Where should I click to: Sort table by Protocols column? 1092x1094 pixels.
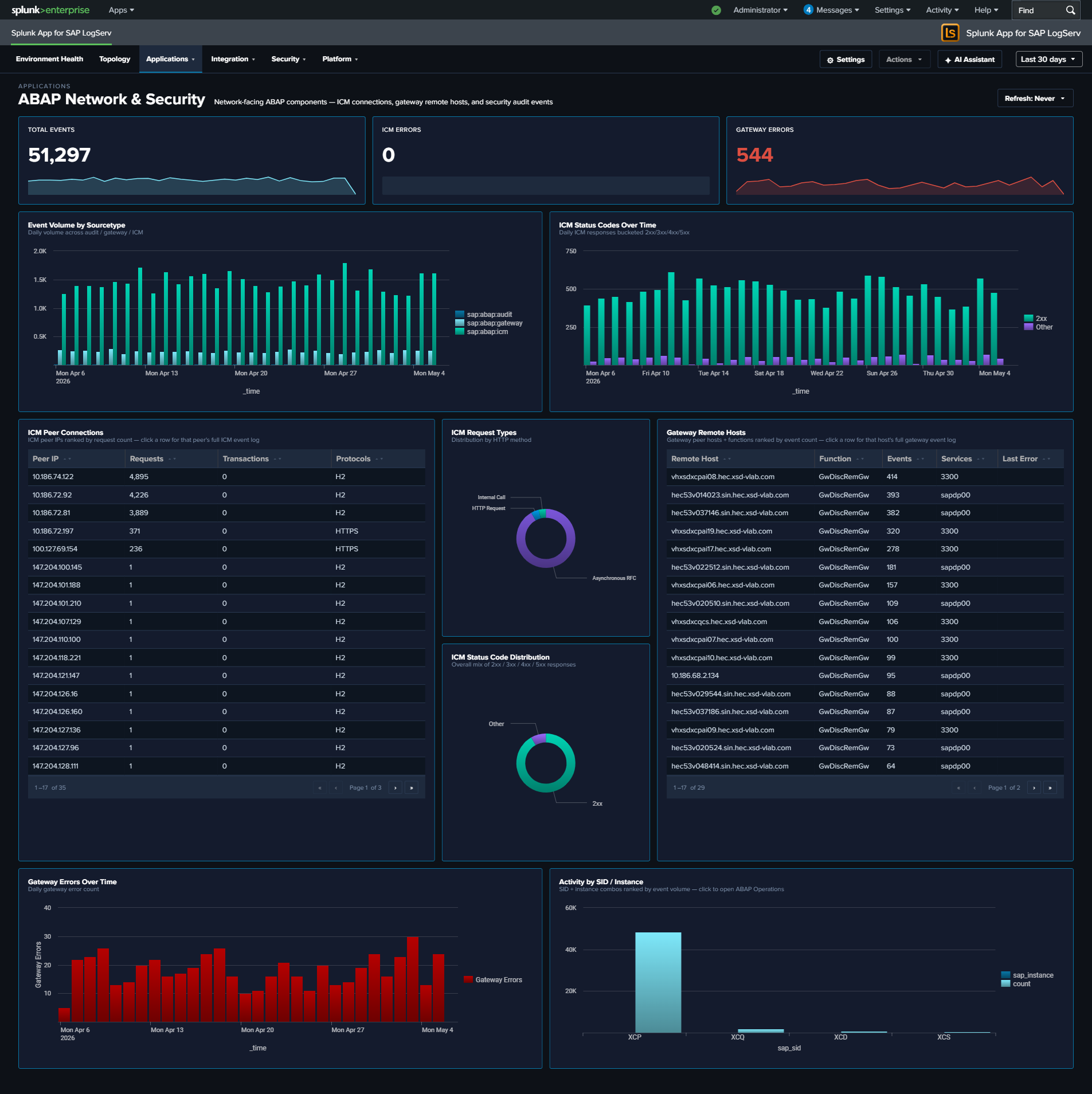[378, 458]
